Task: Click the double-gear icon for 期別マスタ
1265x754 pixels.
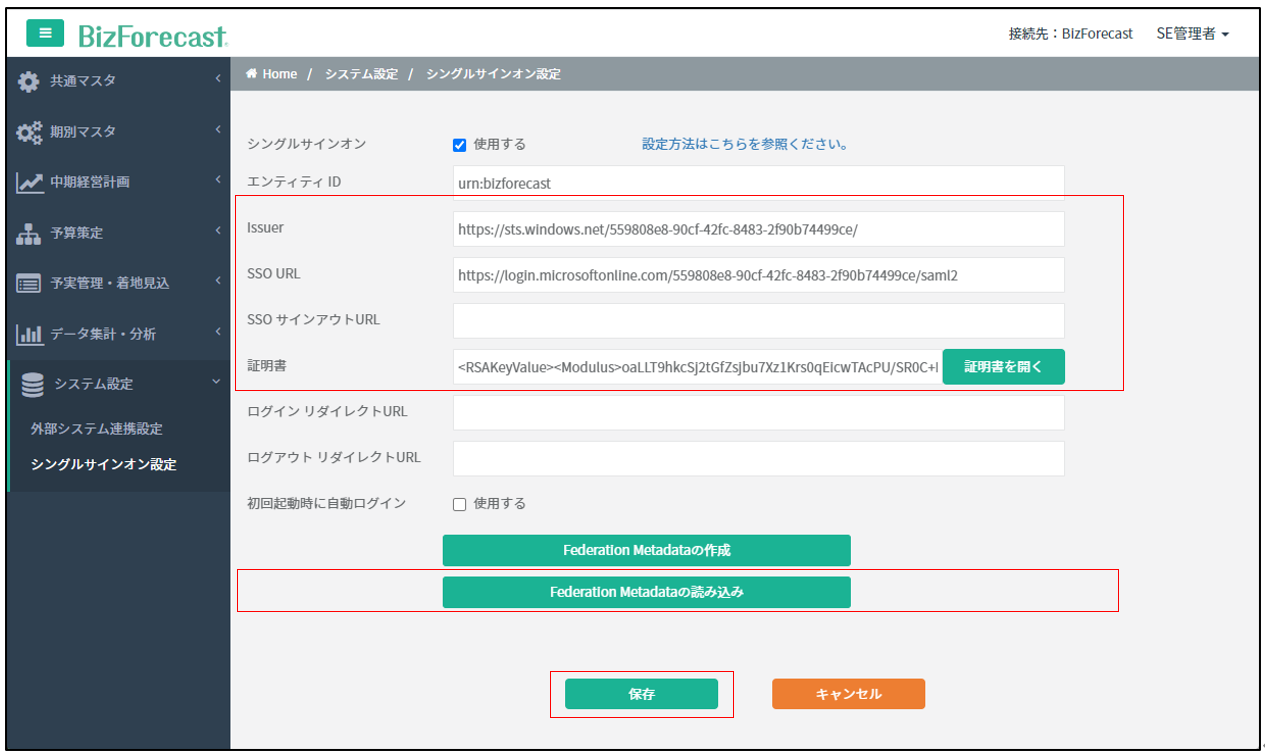Action: tap(29, 132)
